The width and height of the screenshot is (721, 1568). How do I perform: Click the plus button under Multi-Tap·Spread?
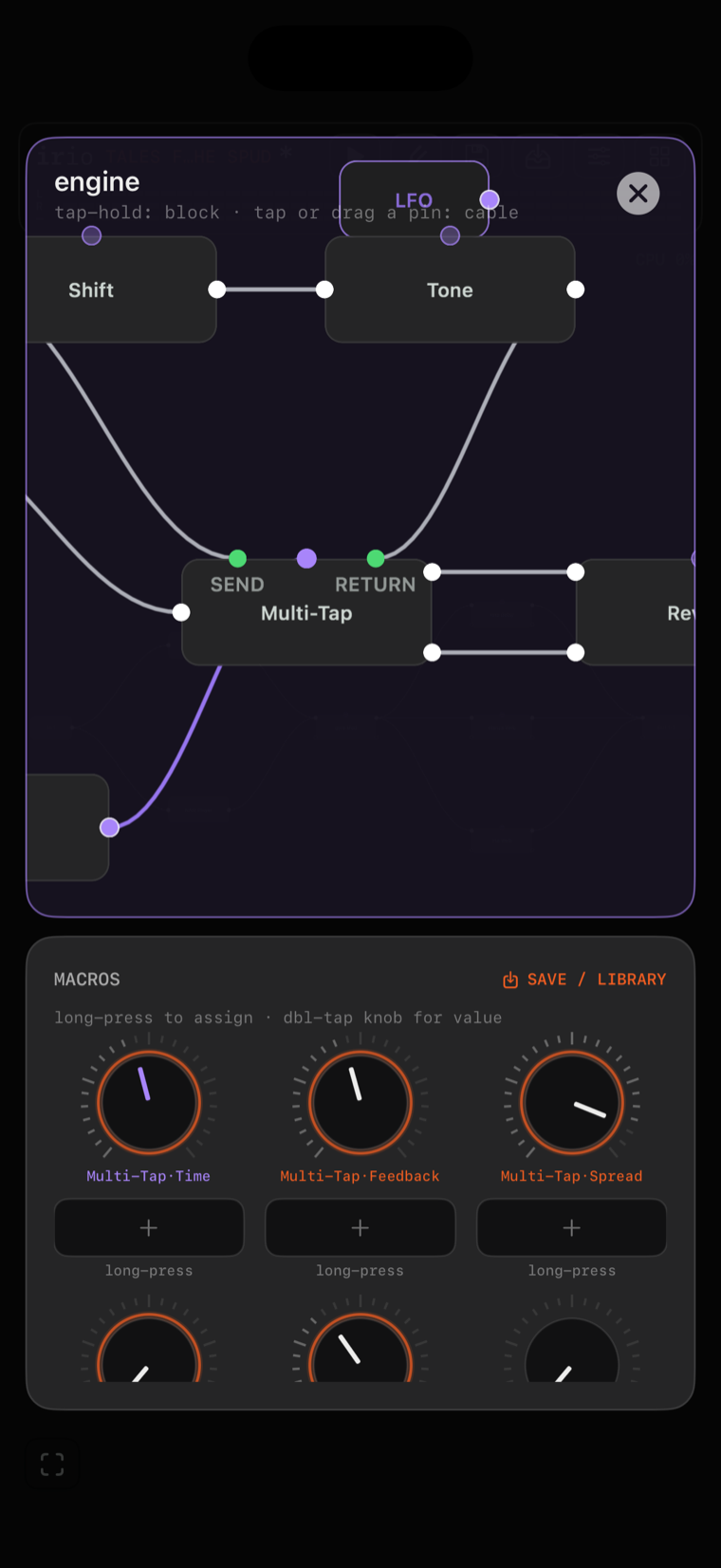pyautogui.click(x=572, y=1227)
